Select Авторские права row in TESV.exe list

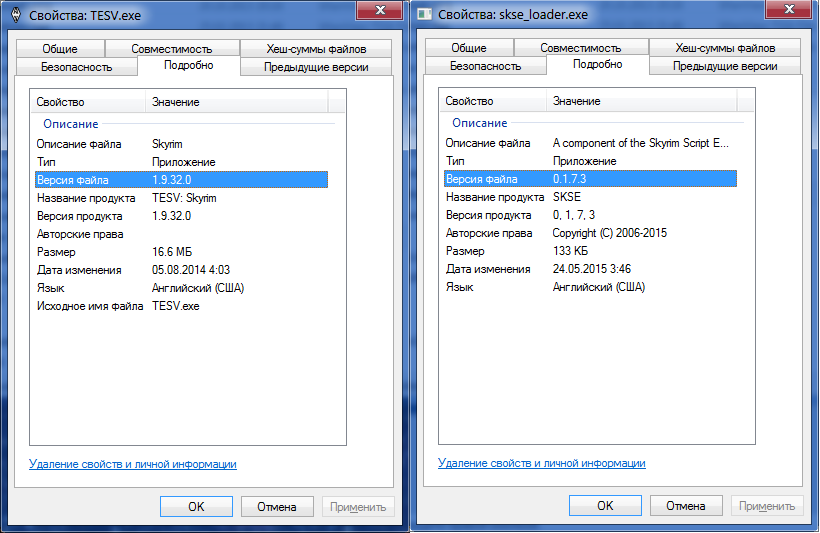[x=181, y=234]
